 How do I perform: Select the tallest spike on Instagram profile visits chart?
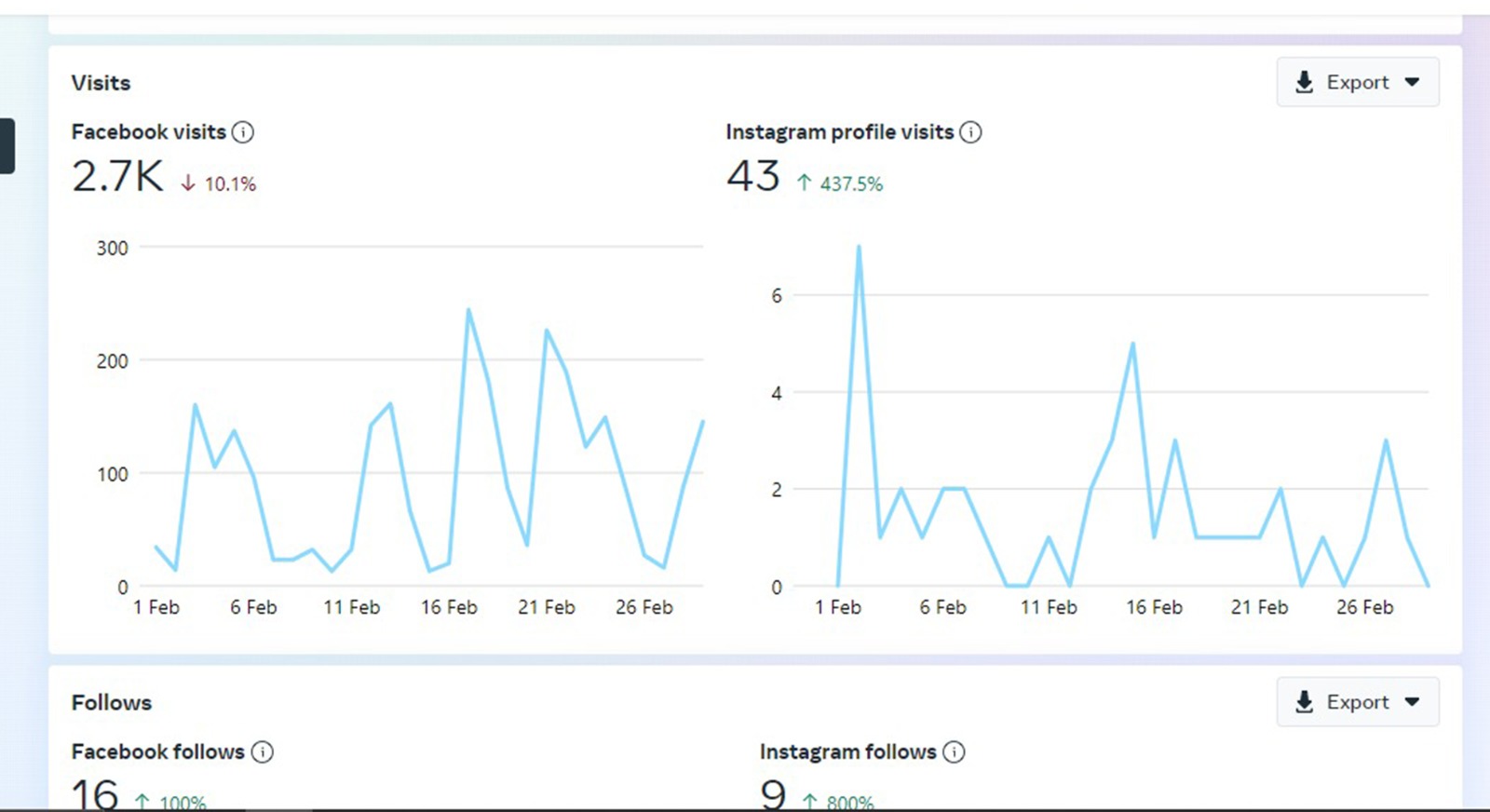(858, 247)
